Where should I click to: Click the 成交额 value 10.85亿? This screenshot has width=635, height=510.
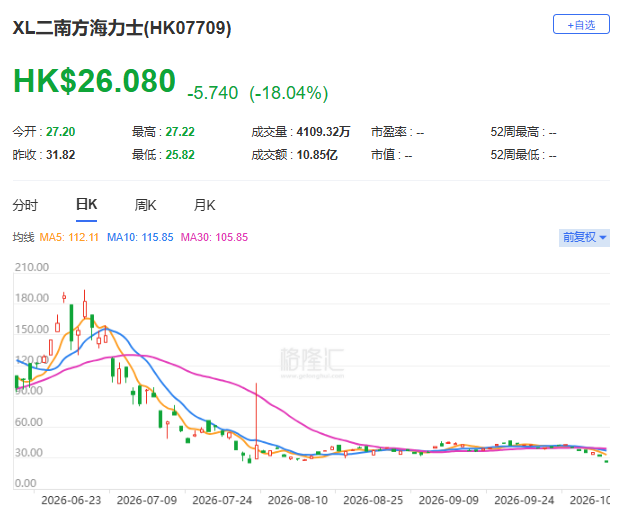pyautogui.click(x=317, y=155)
